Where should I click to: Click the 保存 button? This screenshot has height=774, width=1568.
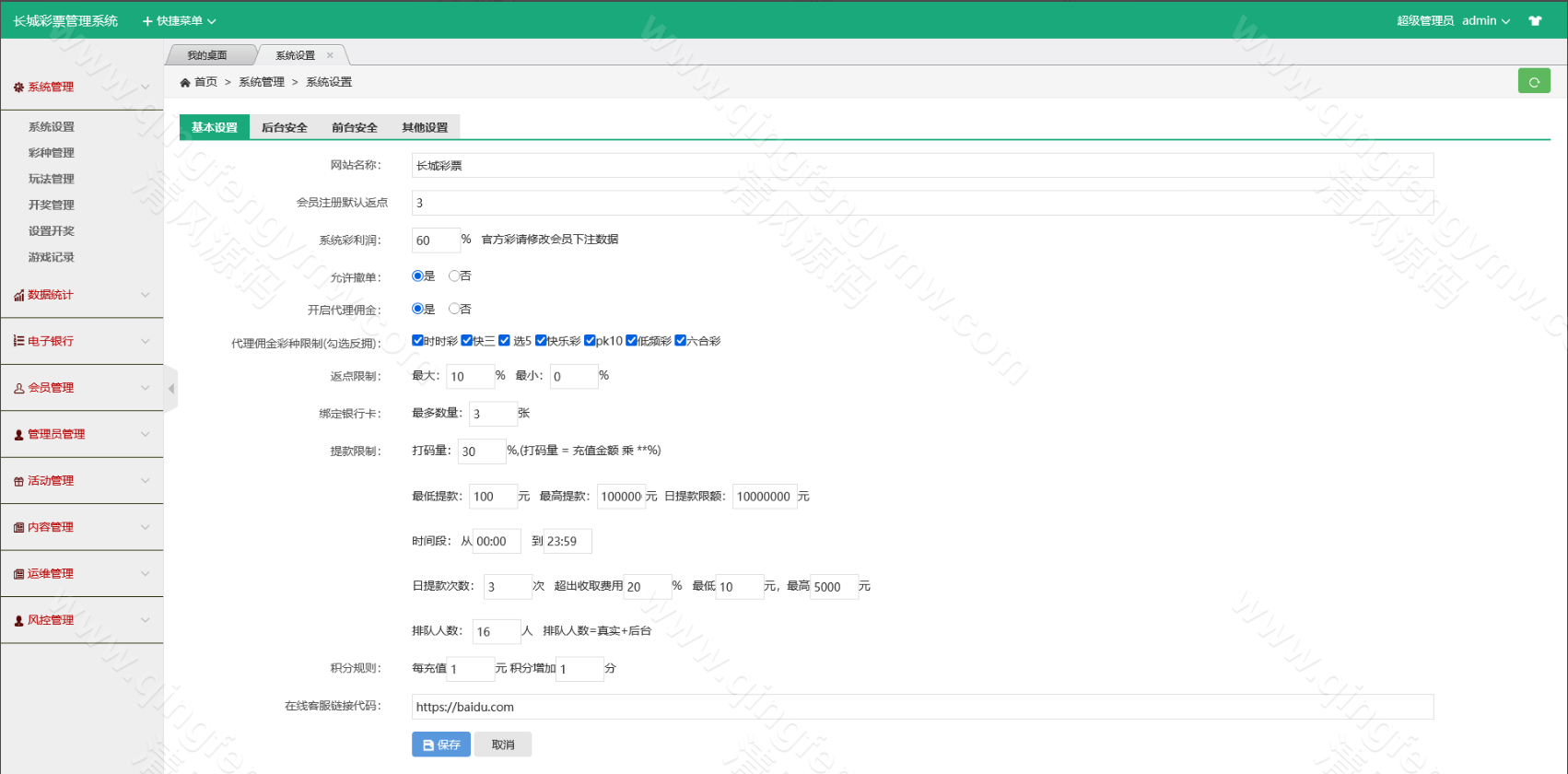point(441,745)
